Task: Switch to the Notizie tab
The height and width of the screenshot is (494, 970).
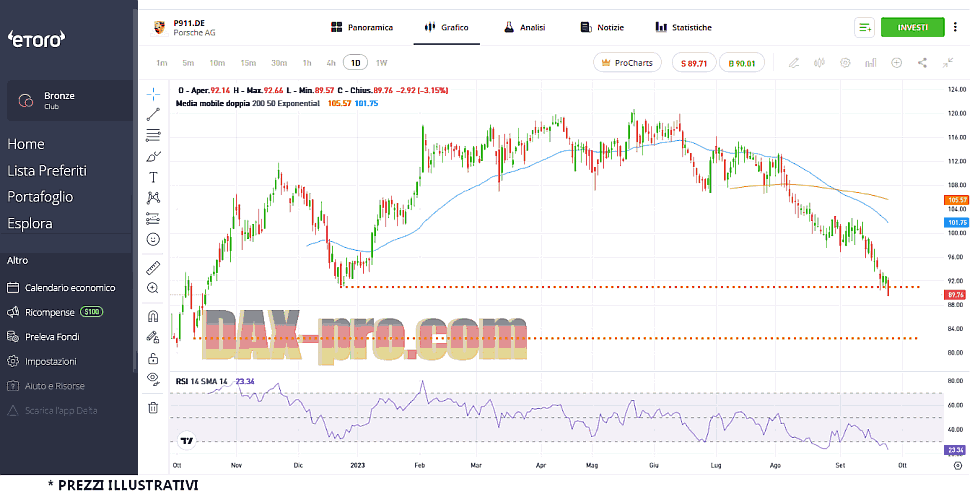Action: point(603,27)
